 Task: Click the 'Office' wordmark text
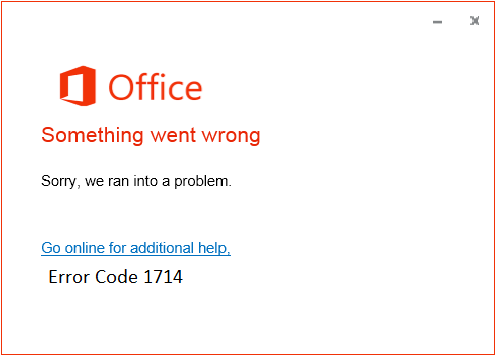pos(155,87)
